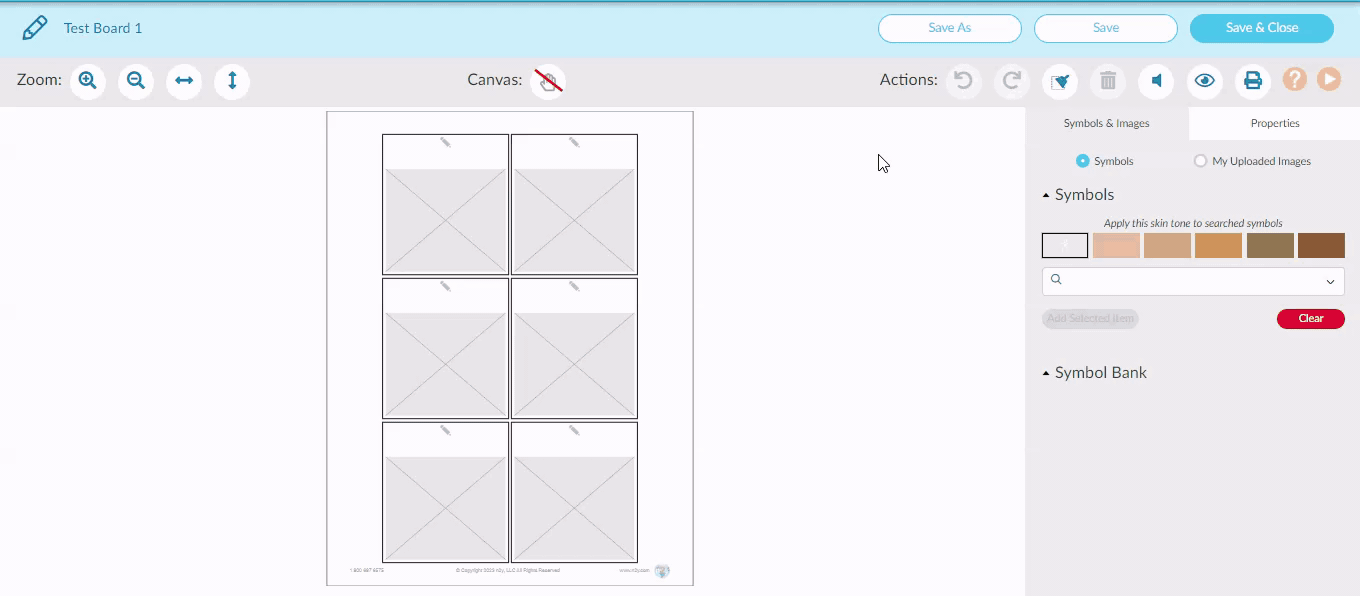The image size is (1360, 596).
Task: Click the red Clear button
Action: tap(1311, 319)
